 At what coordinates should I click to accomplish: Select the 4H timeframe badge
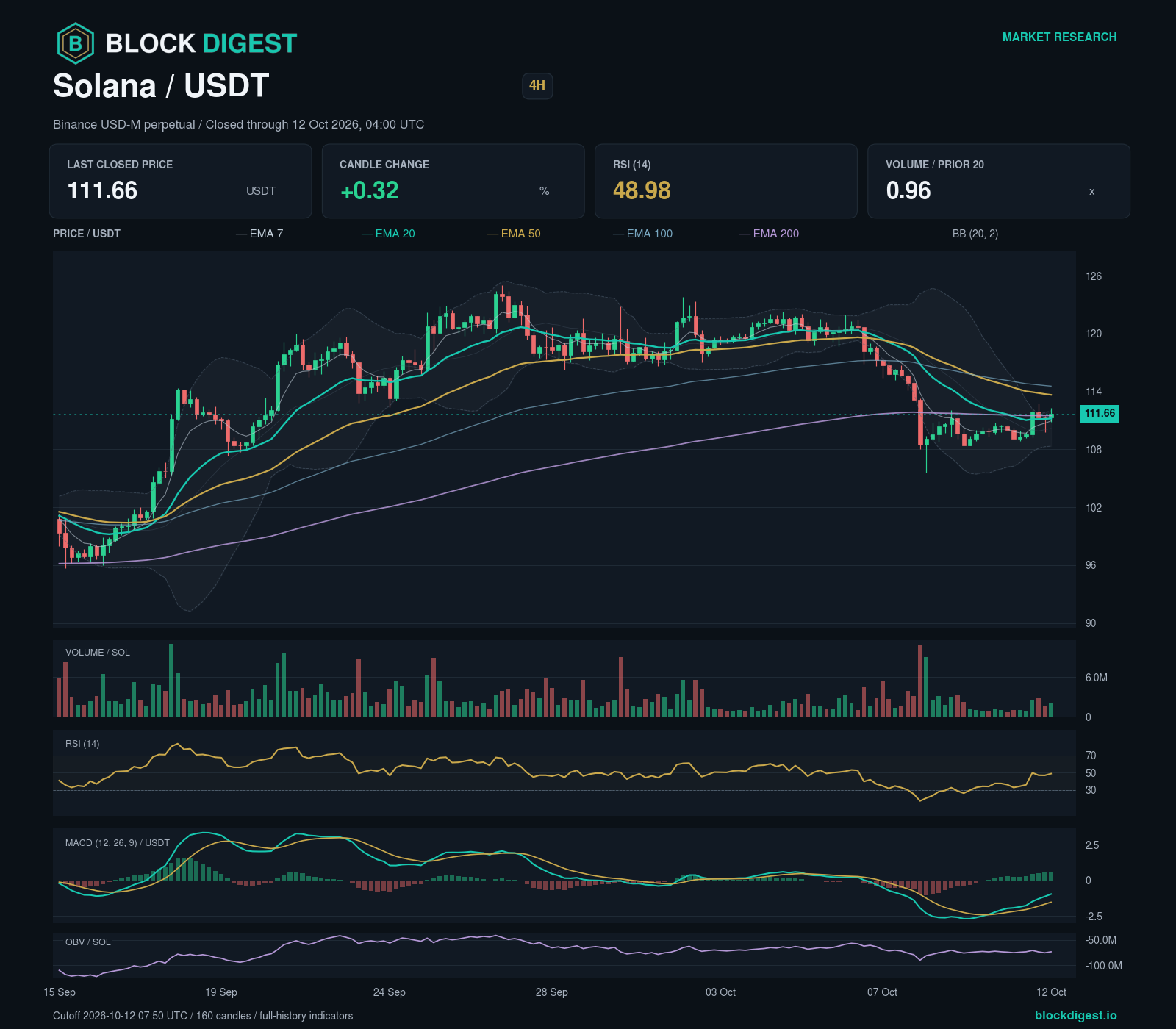[537, 86]
